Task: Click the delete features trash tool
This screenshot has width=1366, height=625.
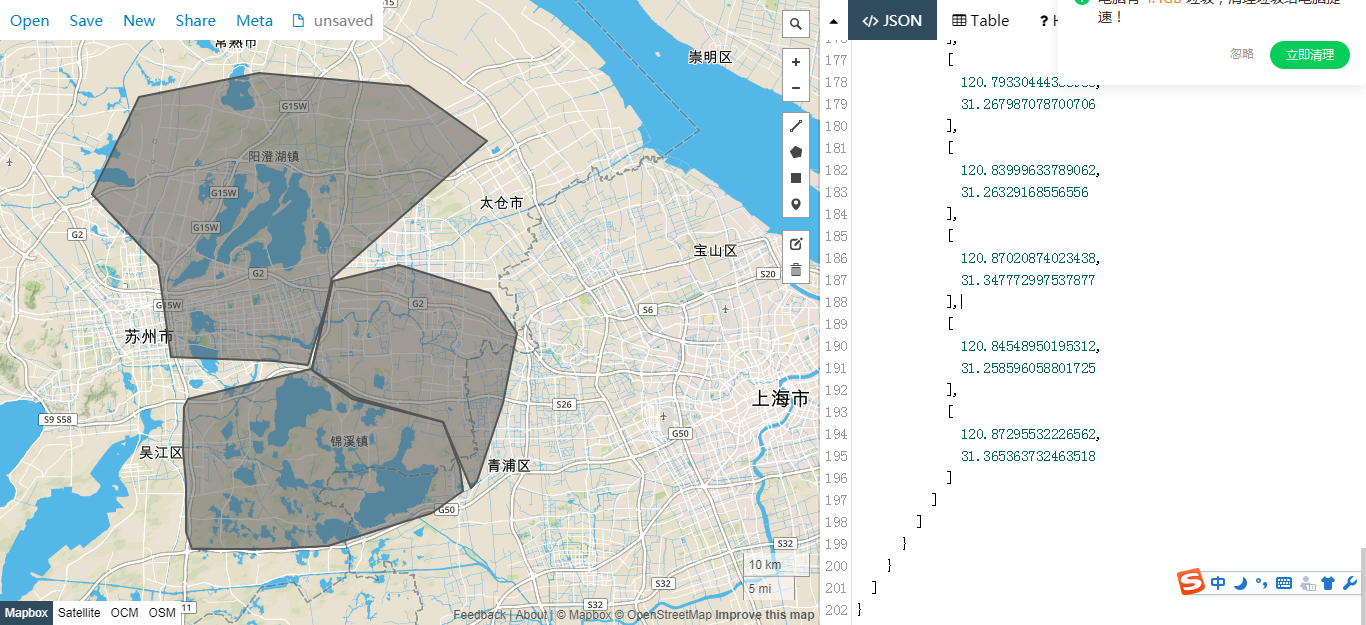Action: coord(795,269)
